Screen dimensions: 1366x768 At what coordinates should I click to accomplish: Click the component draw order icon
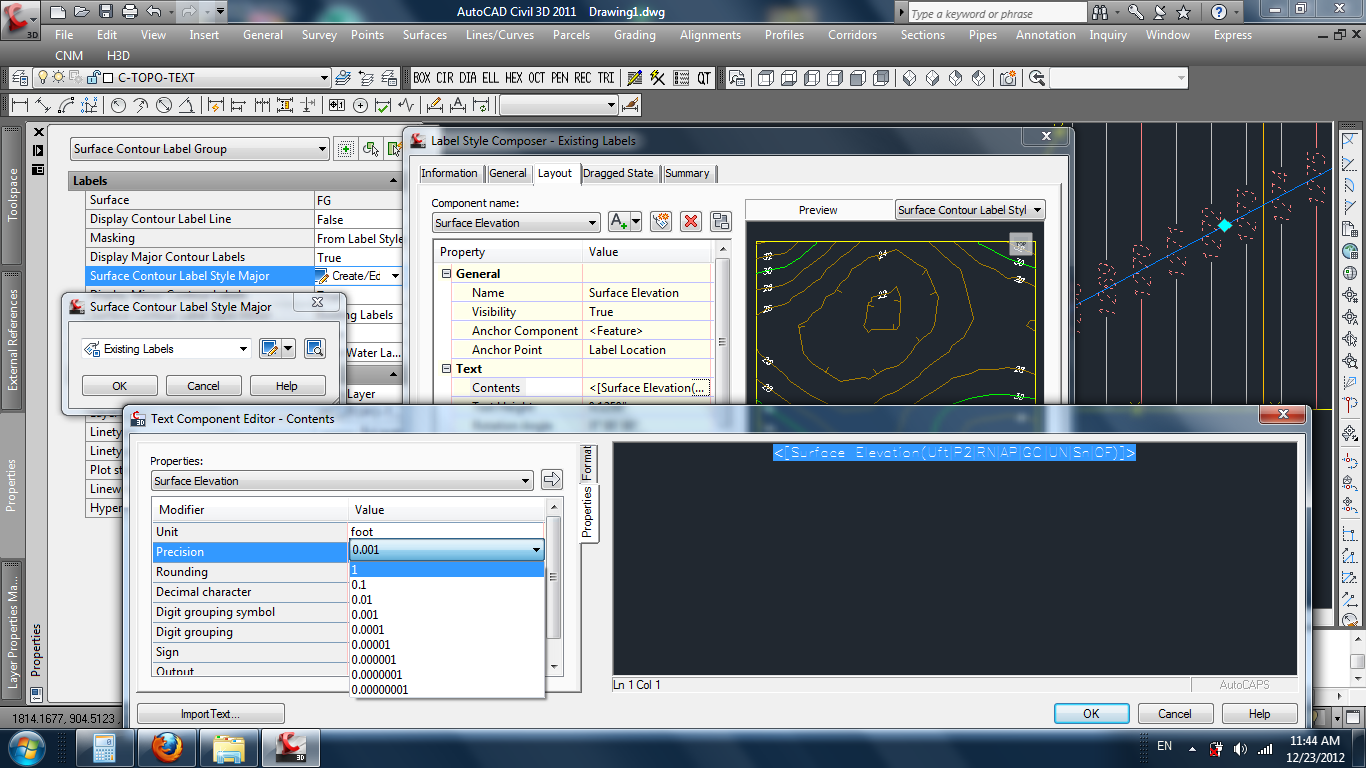pos(721,222)
